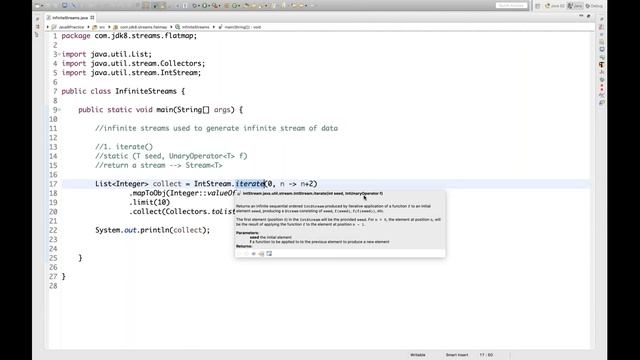Click the iterate method signature in Javadoc popup
Image resolution: width=640 pixels, height=360 pixels.
tap(313, 193)
